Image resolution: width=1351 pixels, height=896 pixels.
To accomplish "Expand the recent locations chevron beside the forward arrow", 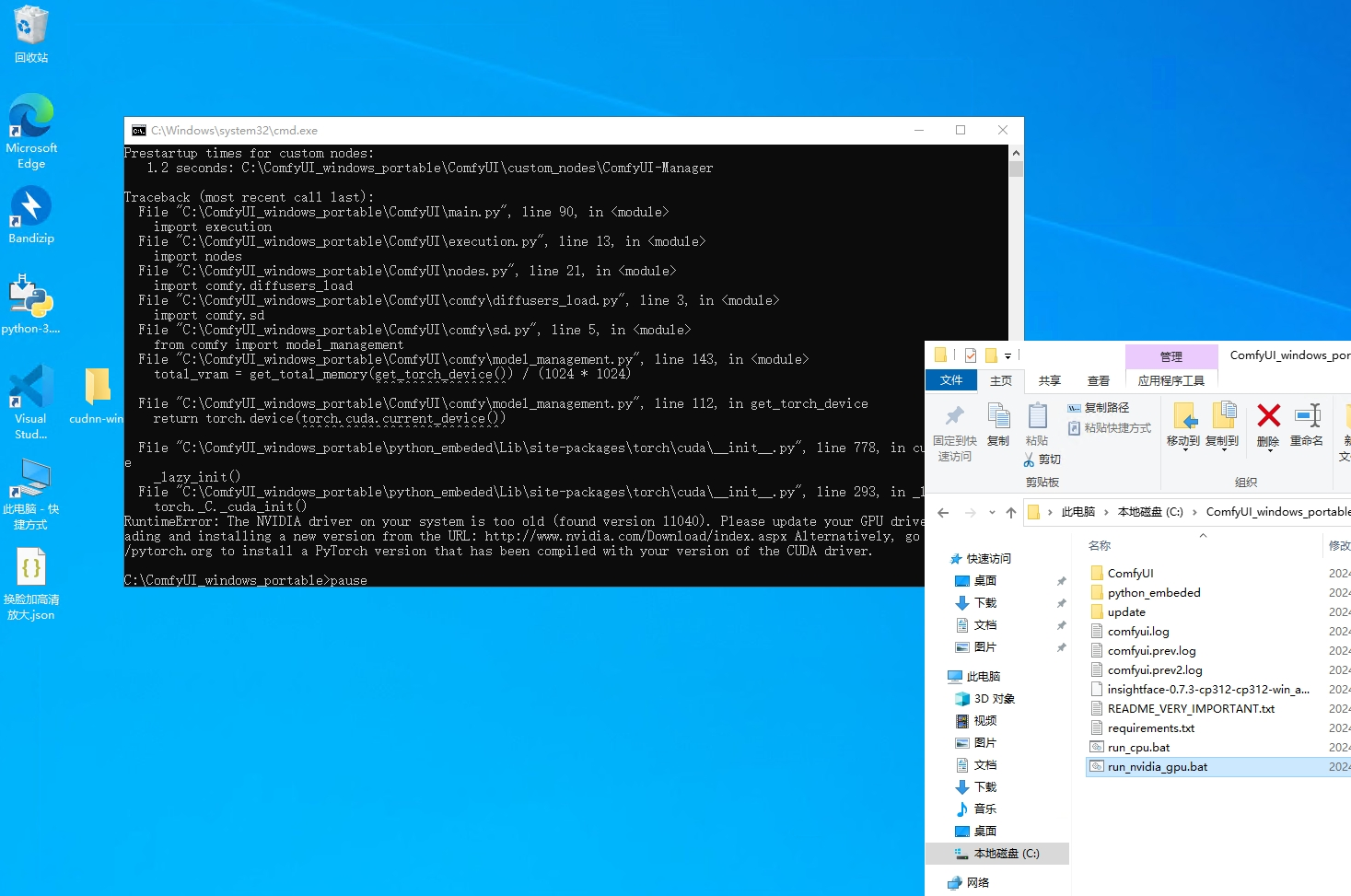I will pos(992,513).
